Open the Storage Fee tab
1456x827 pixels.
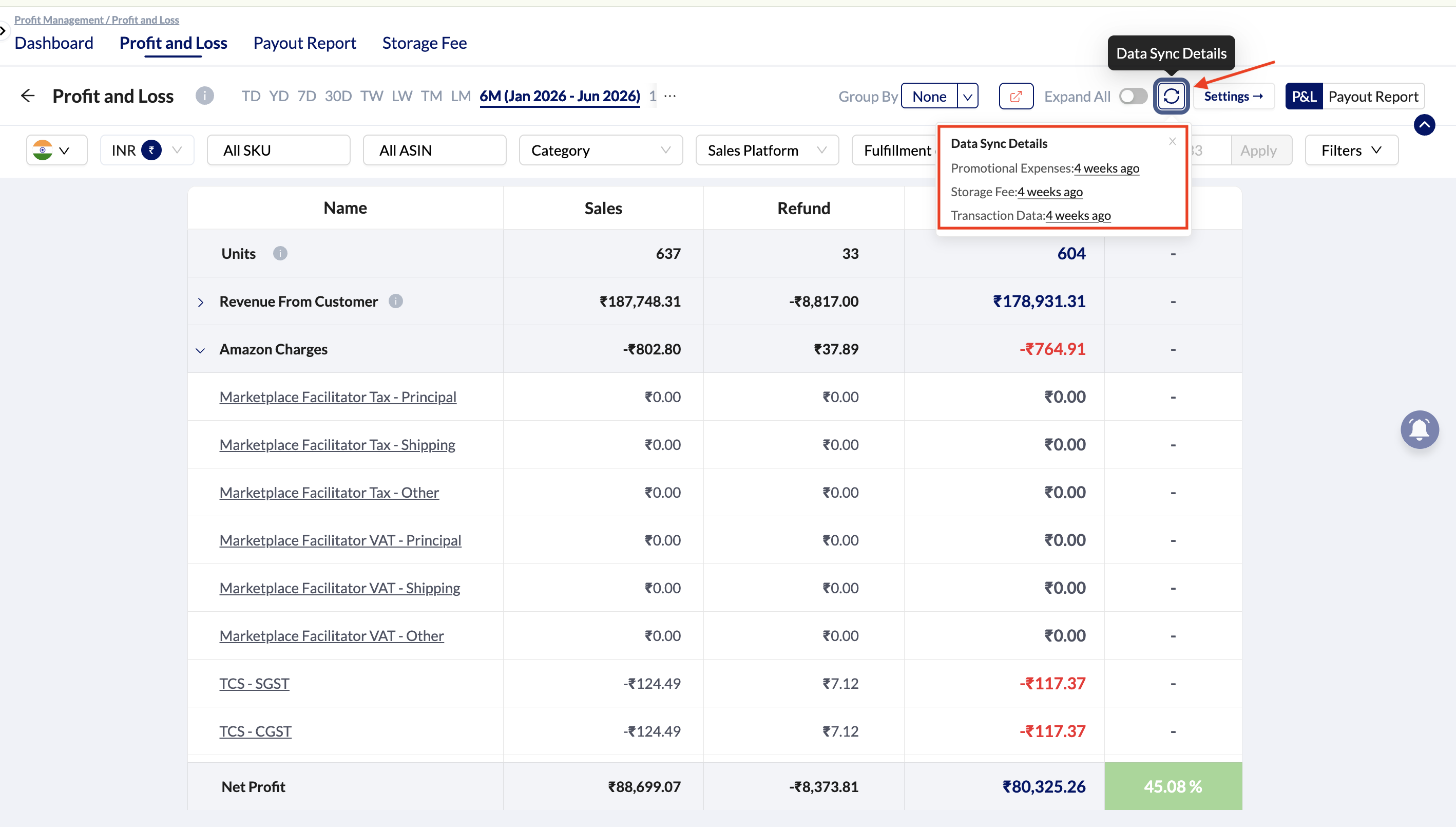click(424, 43)
